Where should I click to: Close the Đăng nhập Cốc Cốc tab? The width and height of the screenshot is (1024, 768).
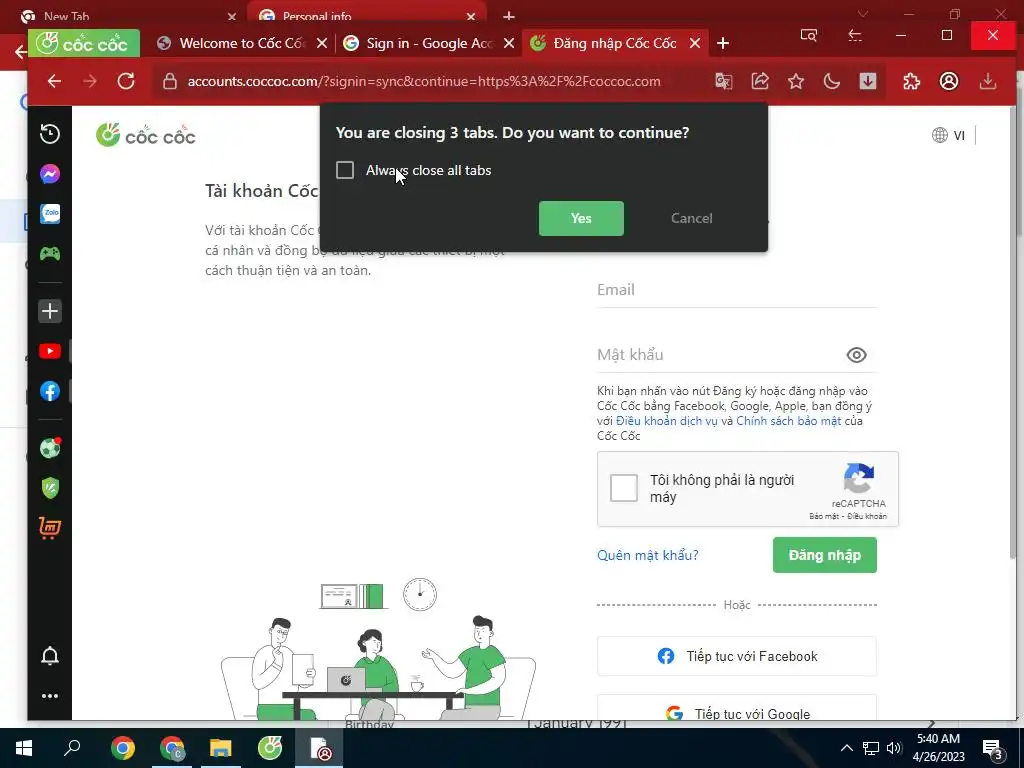click(695, 43)
